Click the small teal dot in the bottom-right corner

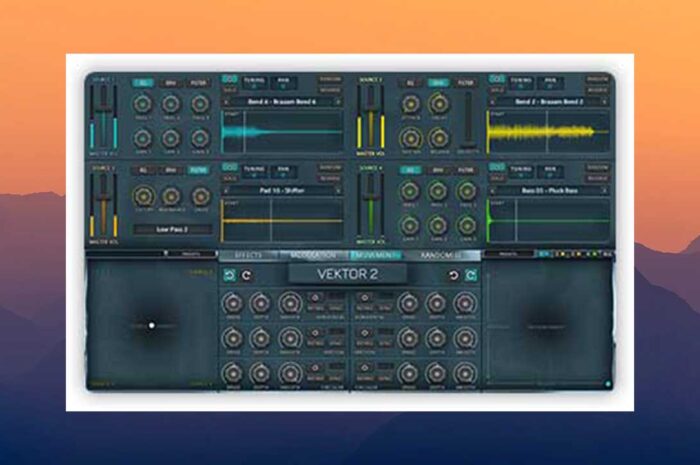pos(608,383)
